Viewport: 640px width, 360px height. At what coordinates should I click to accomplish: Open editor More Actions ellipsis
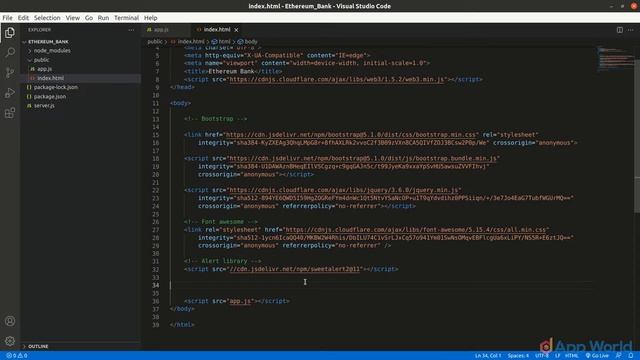[631, 30]
